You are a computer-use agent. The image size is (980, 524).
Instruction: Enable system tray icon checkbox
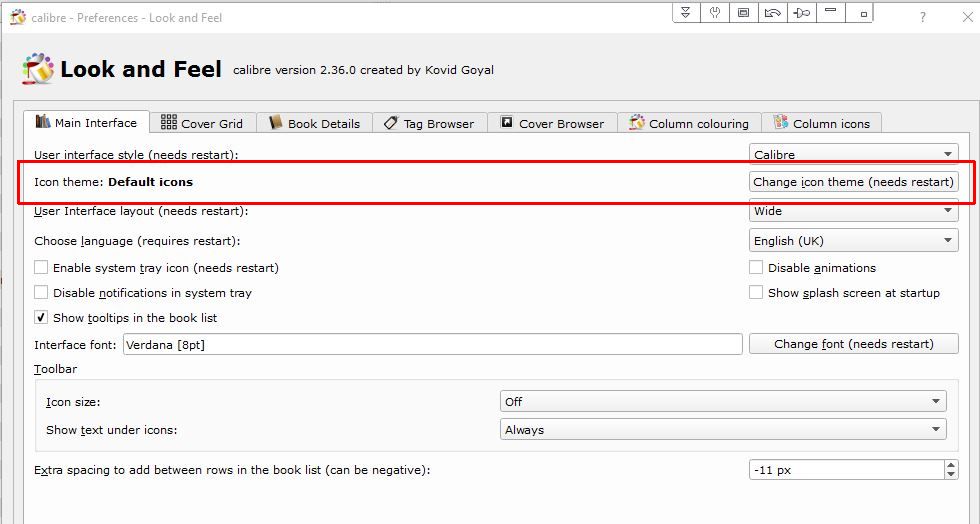point(41,268)
